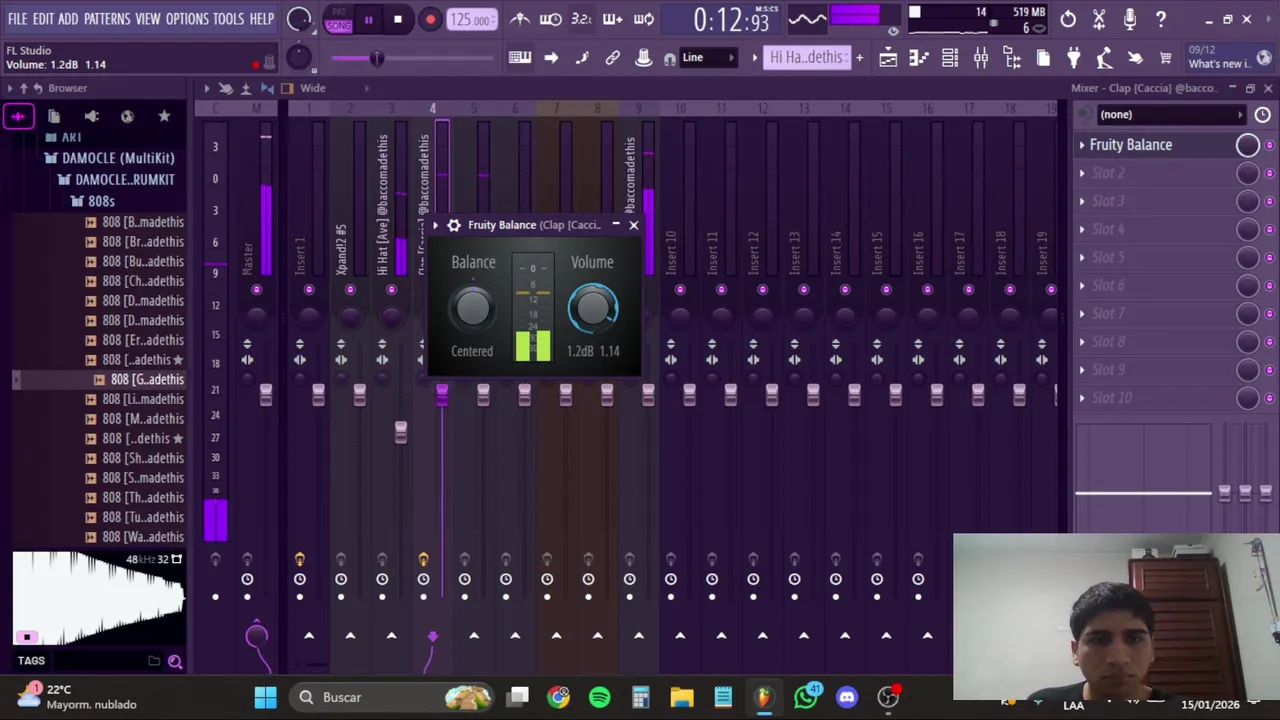Open the piano roll icon
Screen dimensions: 1280x720
[919, 58]
